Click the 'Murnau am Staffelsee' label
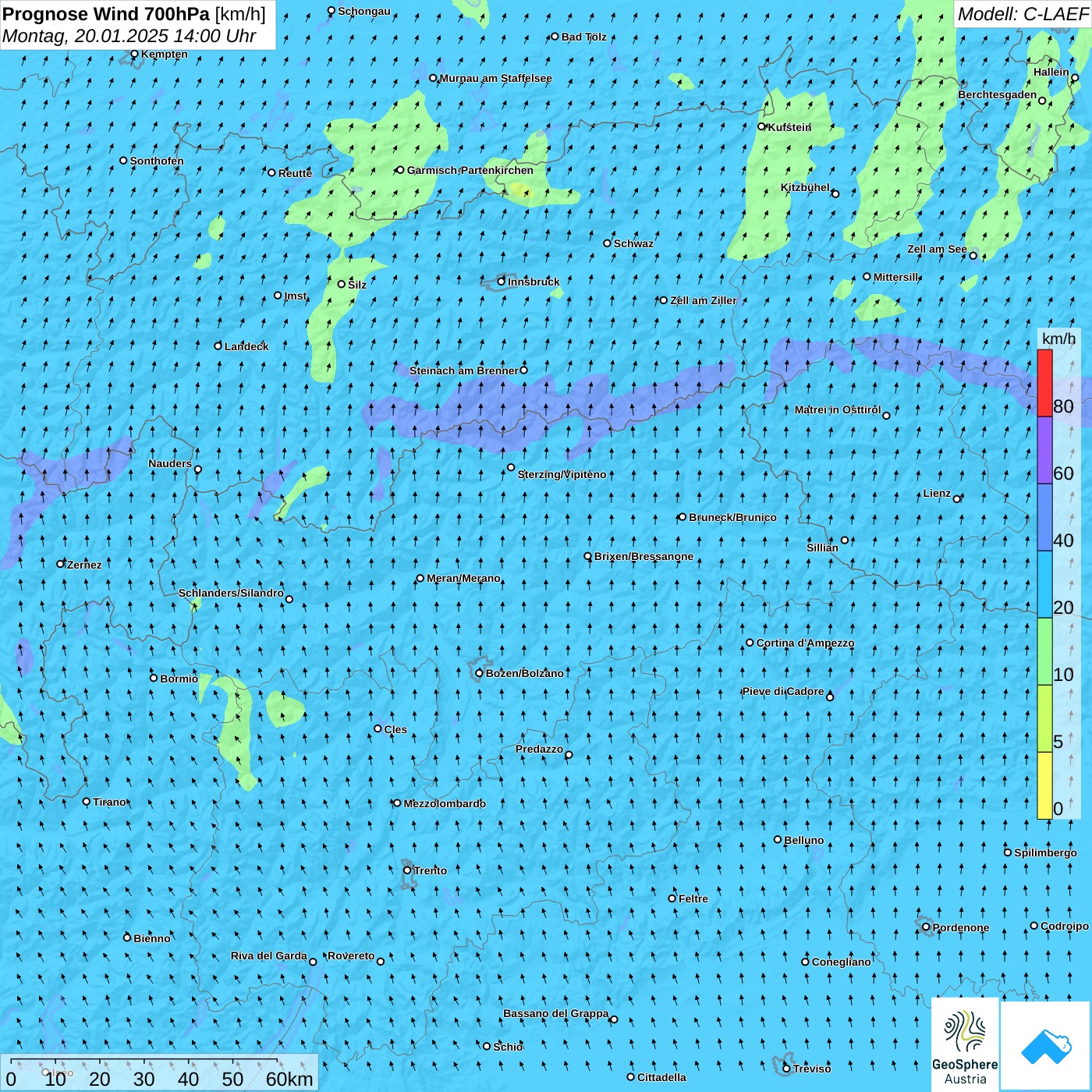 (x=496, y=78)
